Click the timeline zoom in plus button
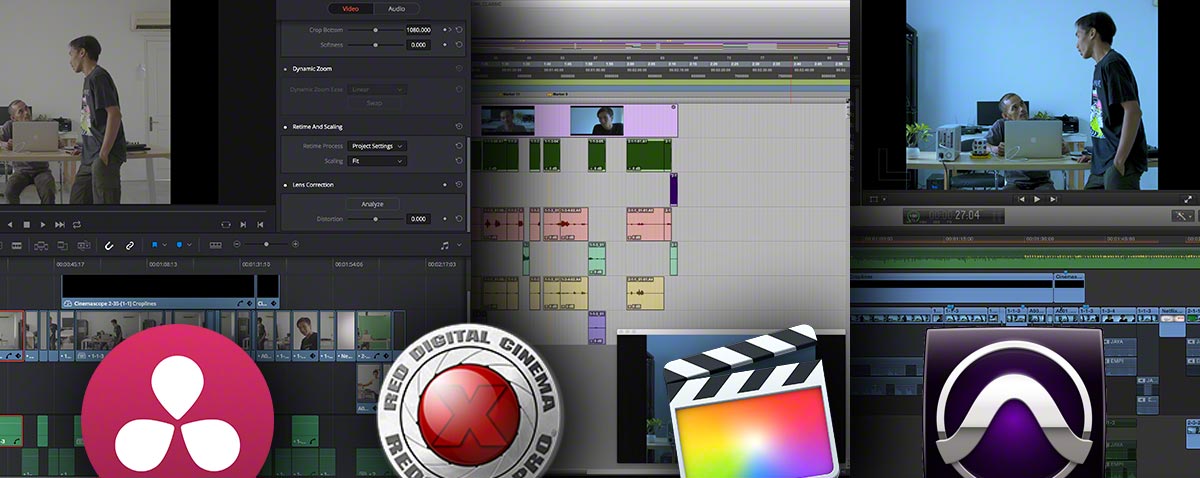This screenshot has width=1200, height=478. pyautogui.click(x=296, y=245)
